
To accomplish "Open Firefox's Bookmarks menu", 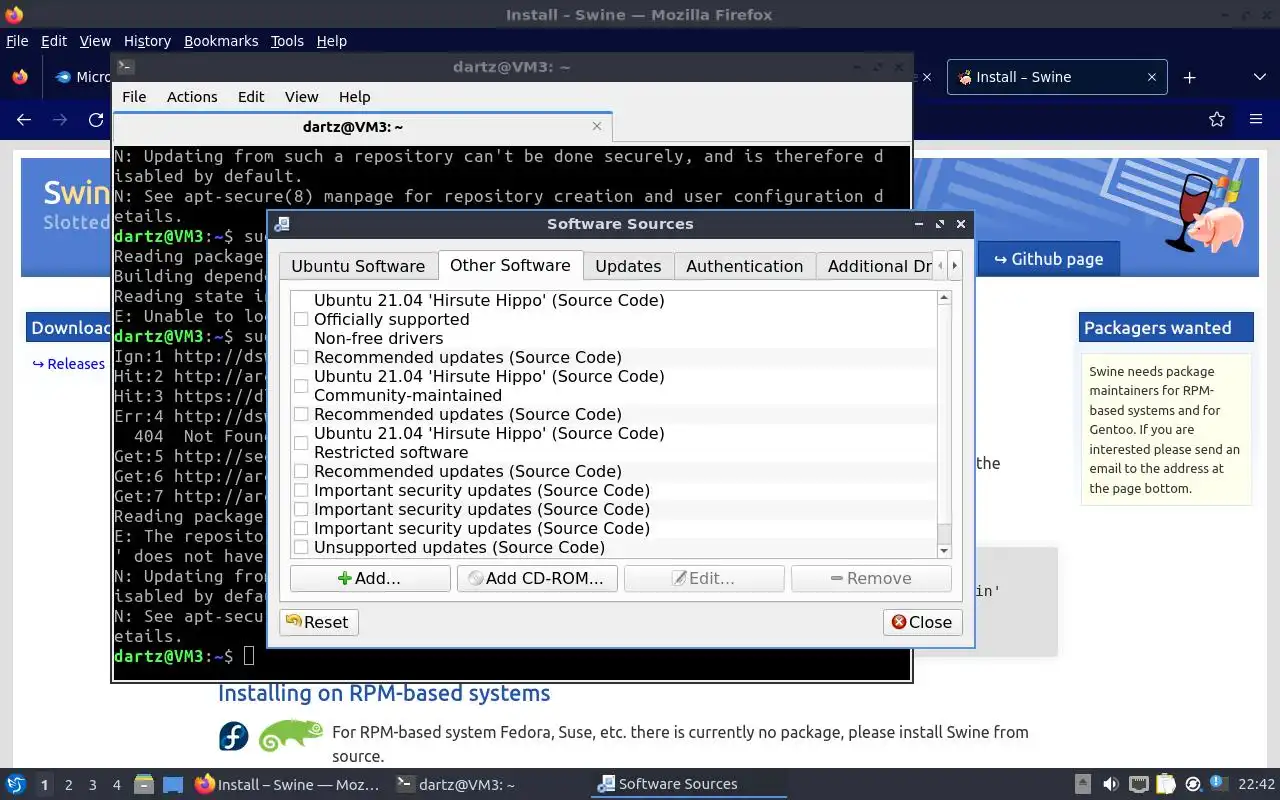I will [221, 41].
